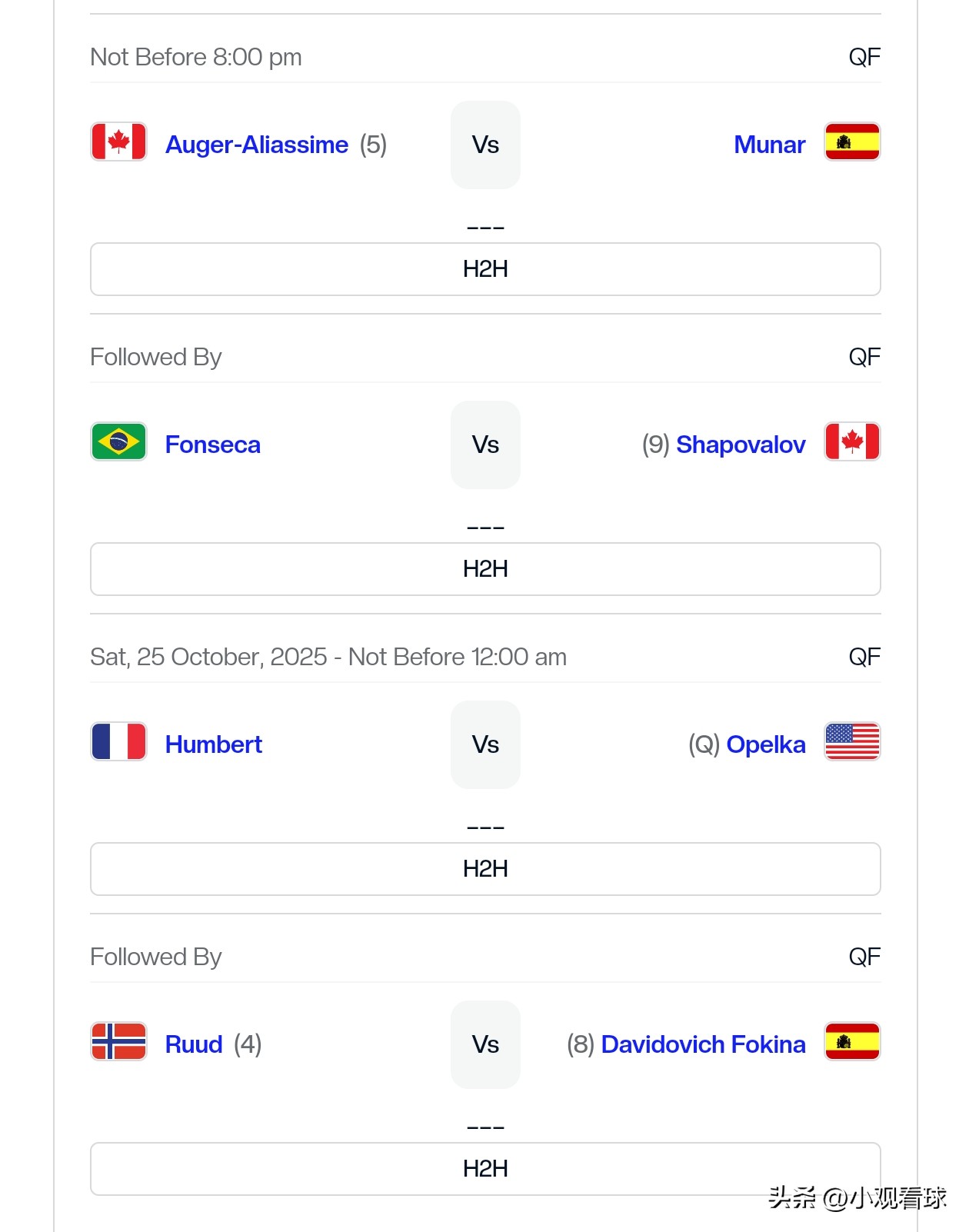The height and width of the screenshot is (1232, 969).
Task: Open Humbert player profile
Action: (x=214, y=744)
